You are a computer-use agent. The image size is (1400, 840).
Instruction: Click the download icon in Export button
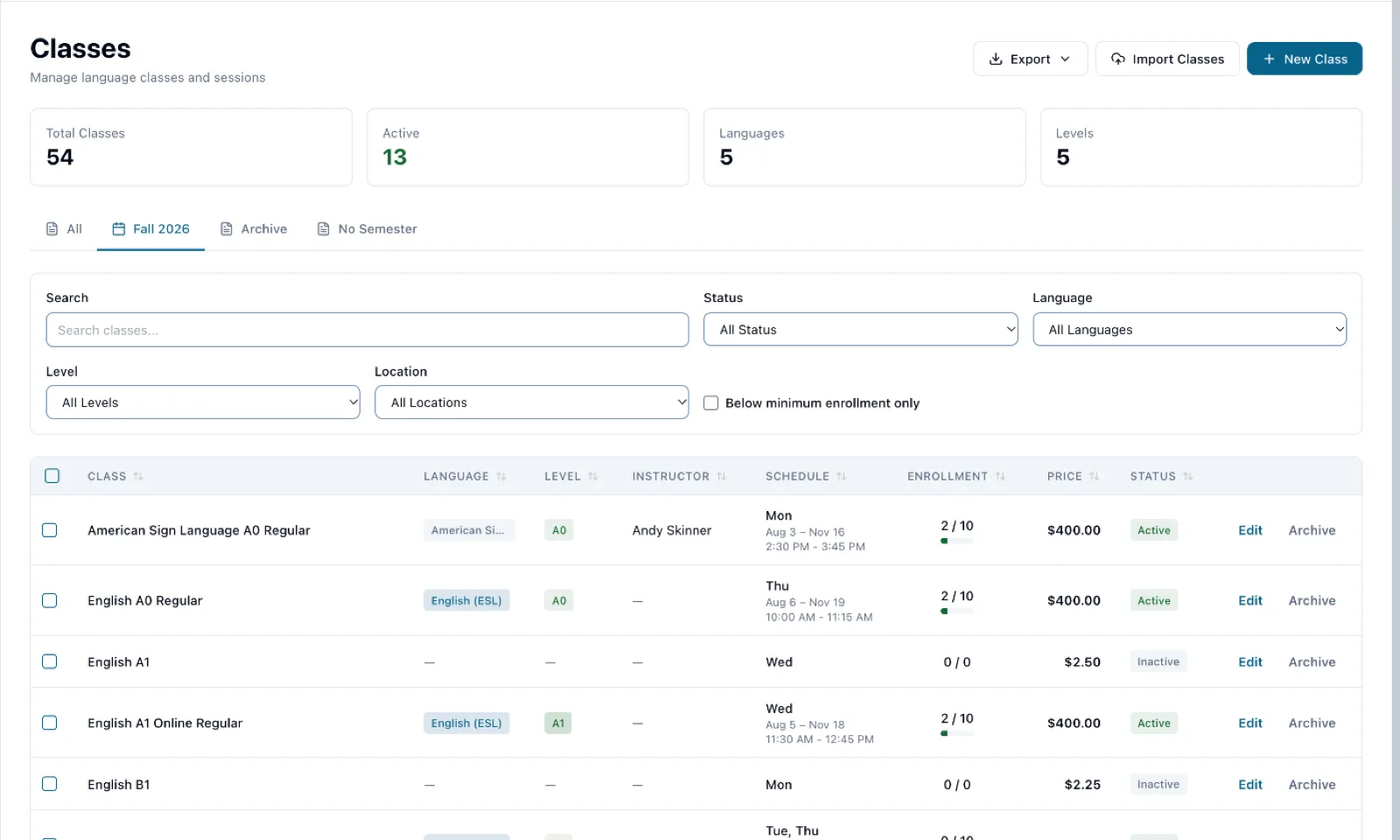click(996, 59)
